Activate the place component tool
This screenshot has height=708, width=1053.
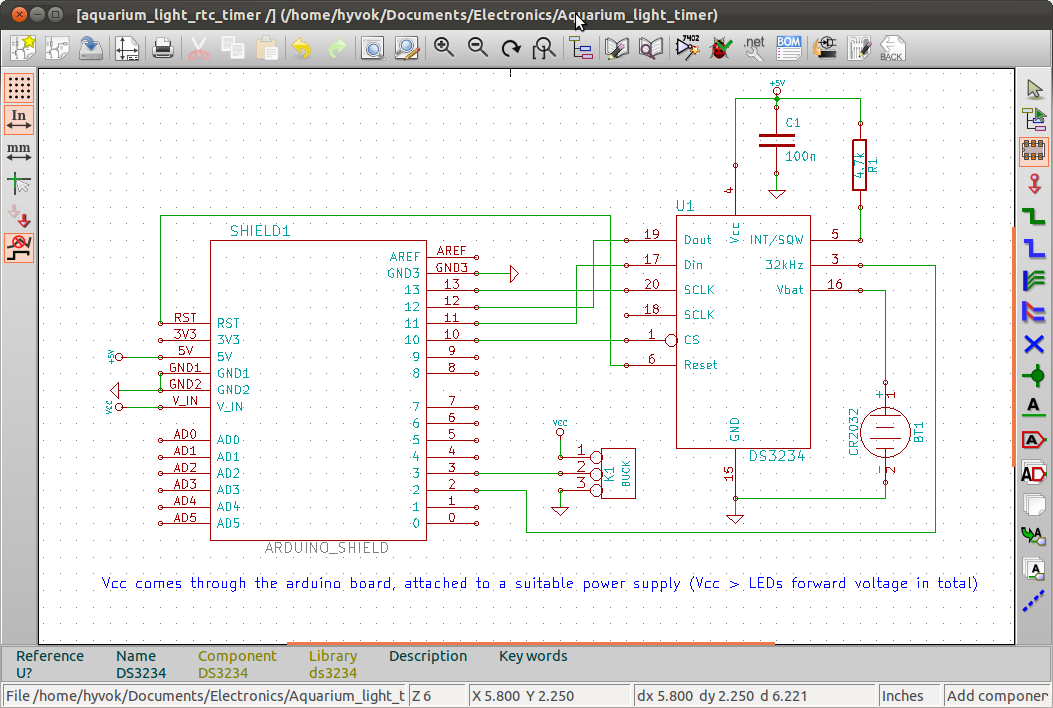click(x=1034, y=151)
